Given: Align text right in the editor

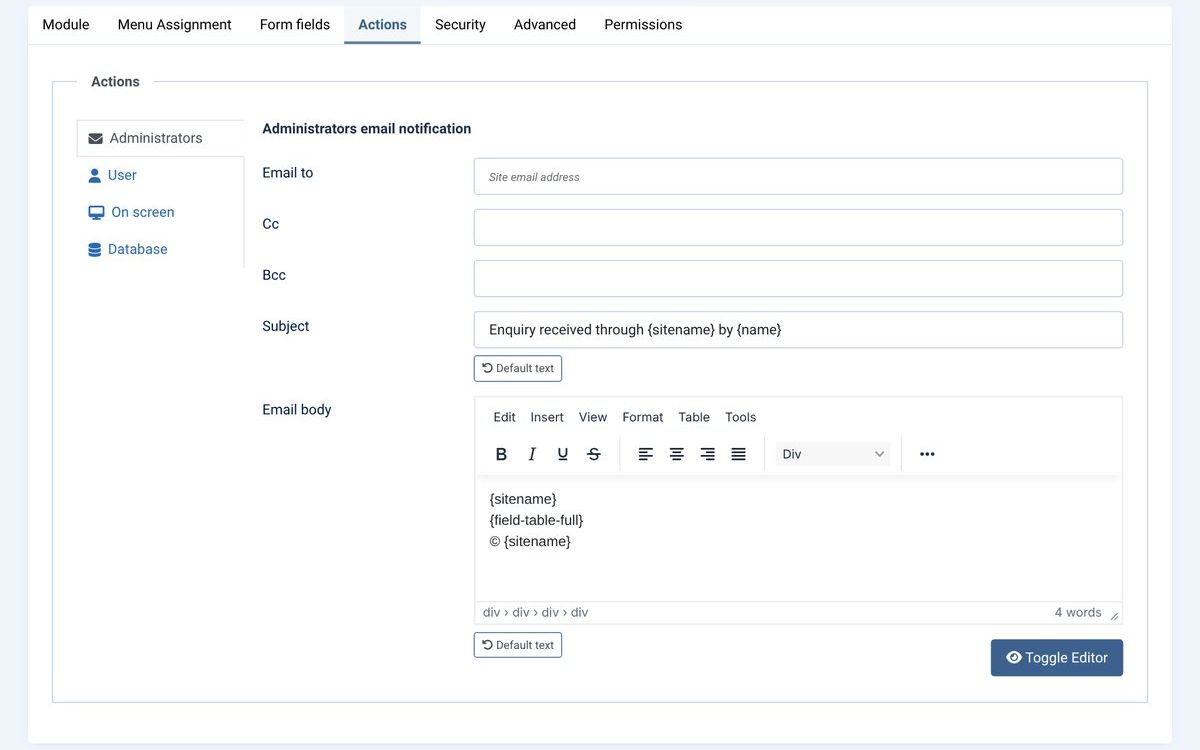Looking at the screenshot, I should pyautogui.click(x=708, y=454).
